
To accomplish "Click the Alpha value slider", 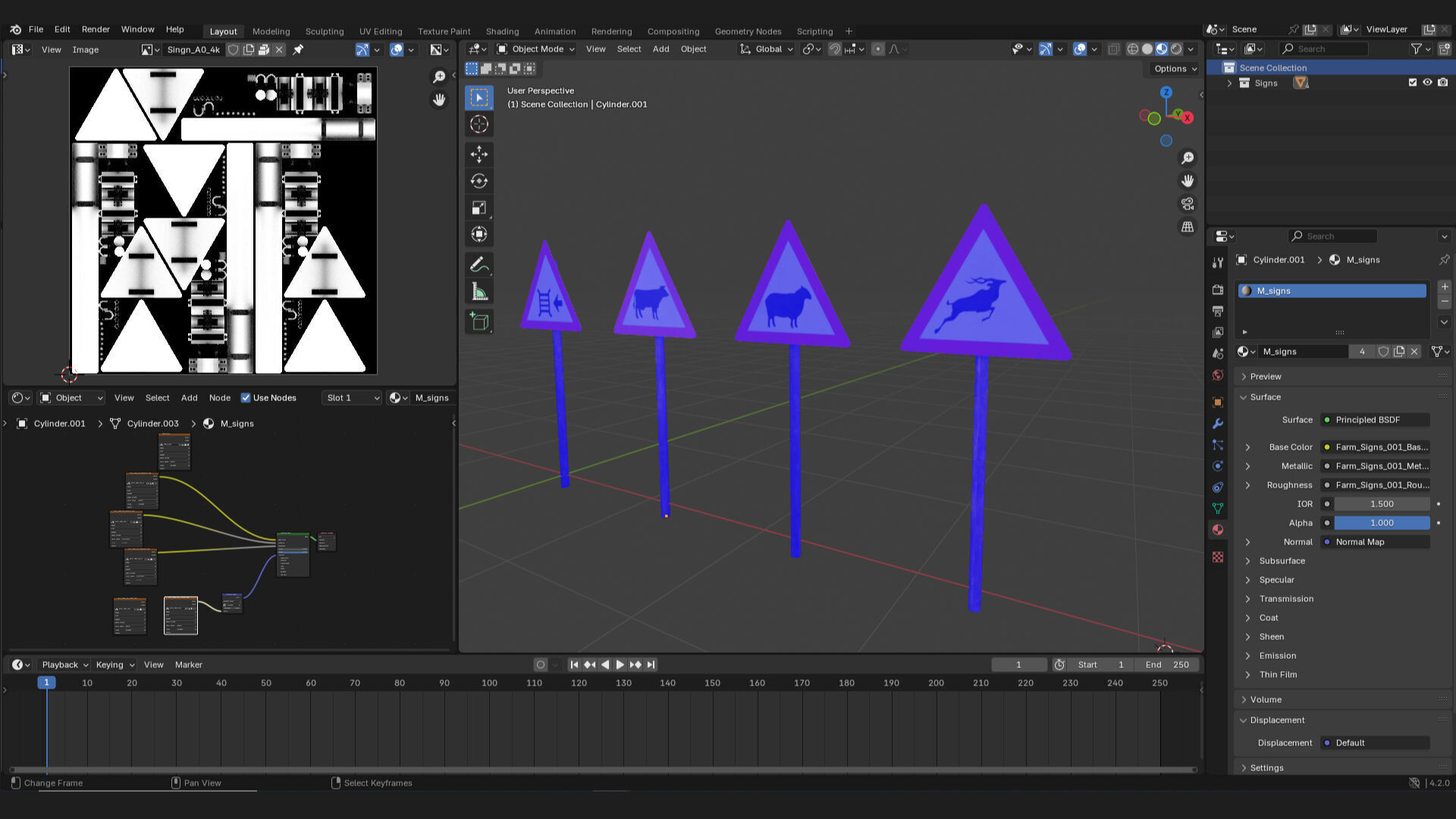I will (1381, 523).
